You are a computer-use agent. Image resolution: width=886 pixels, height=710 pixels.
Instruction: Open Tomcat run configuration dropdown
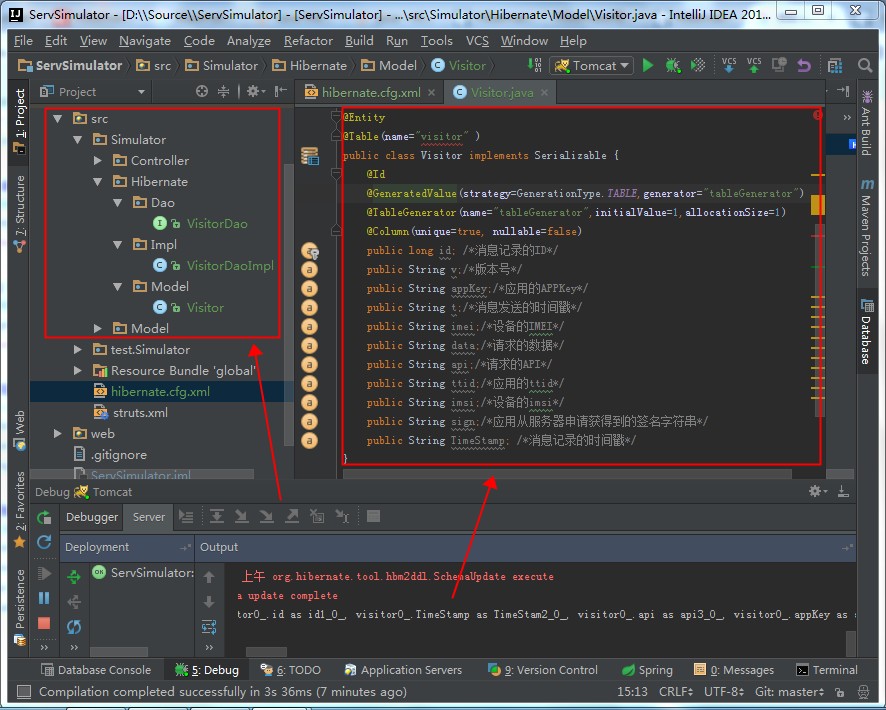(592, 66)
